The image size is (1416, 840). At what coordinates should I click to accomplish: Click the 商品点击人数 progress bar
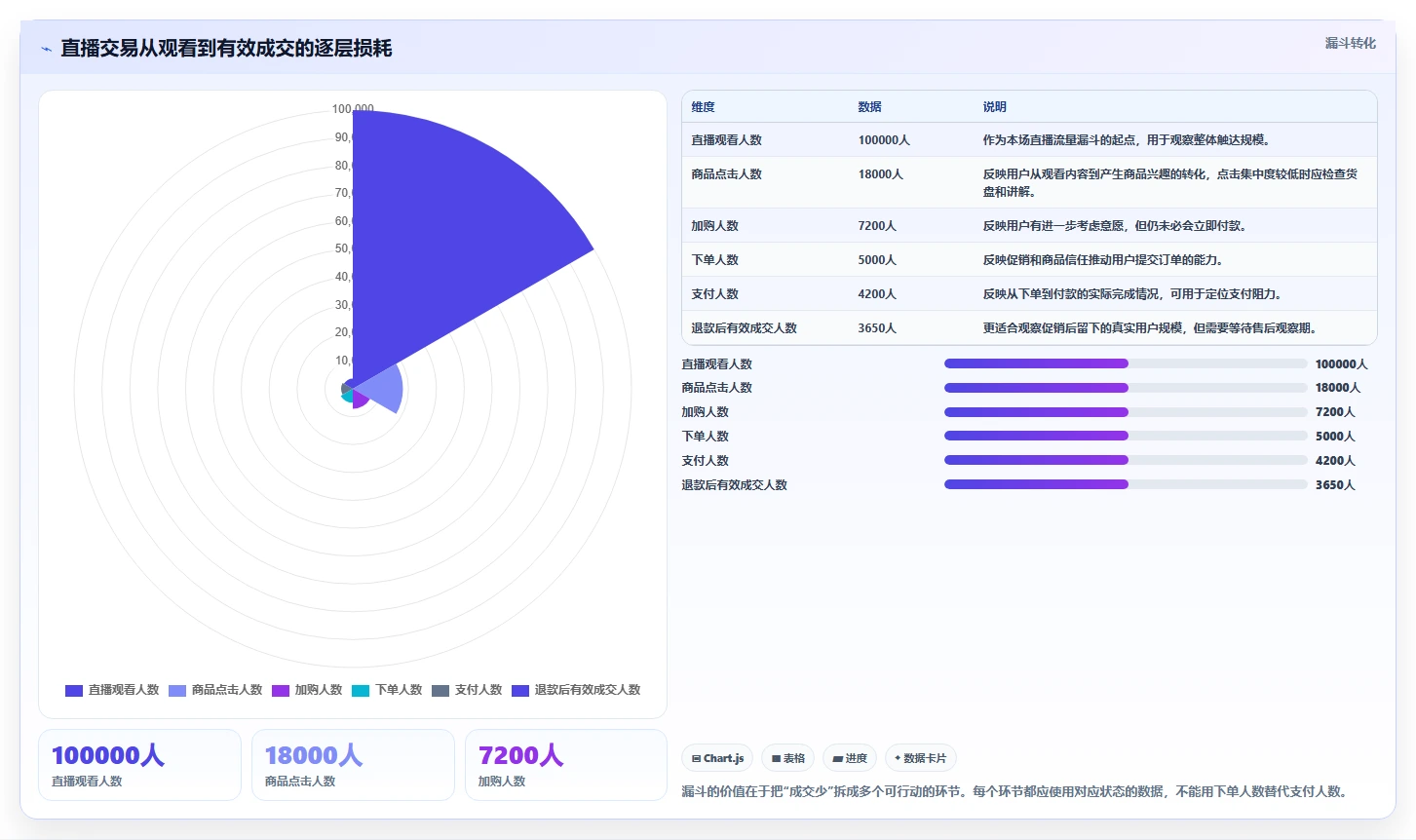[1126, 388]
